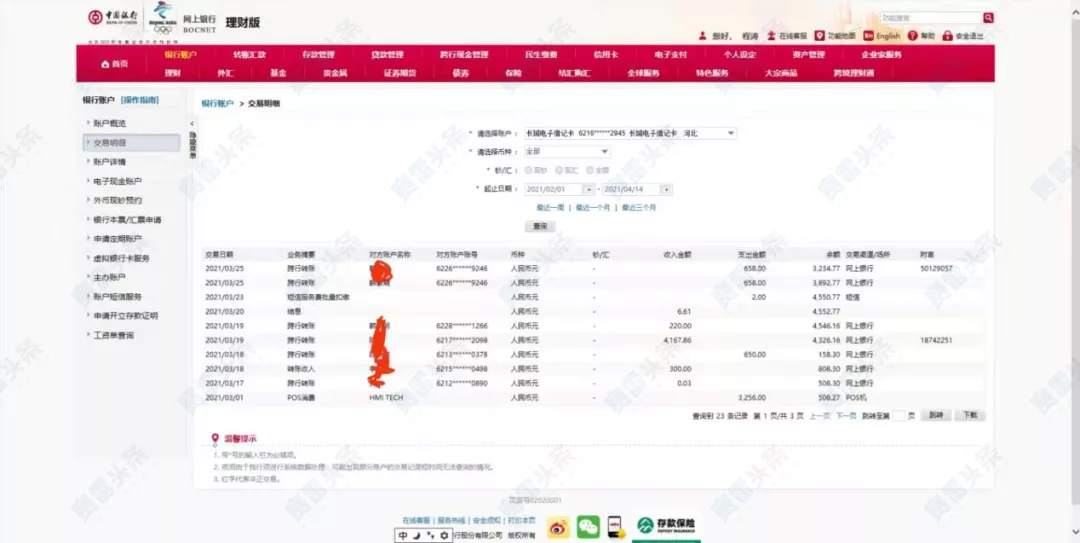Open the 帮助 help icon
This screenshot has width=1080, height=543.
click(913, 36)
